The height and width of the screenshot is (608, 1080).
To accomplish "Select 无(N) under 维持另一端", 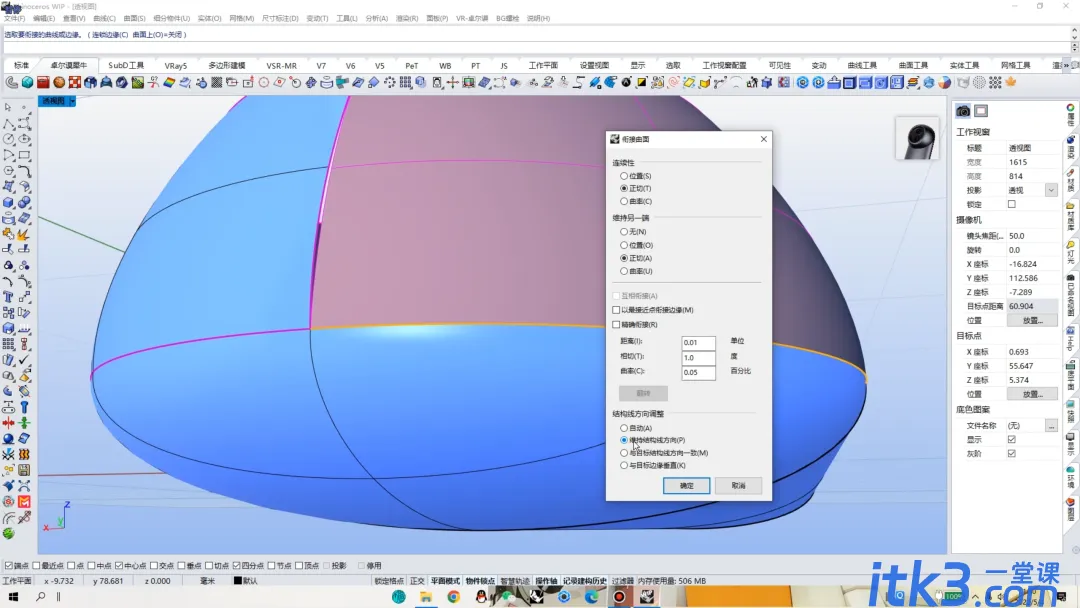I will [x=633, y=232].
